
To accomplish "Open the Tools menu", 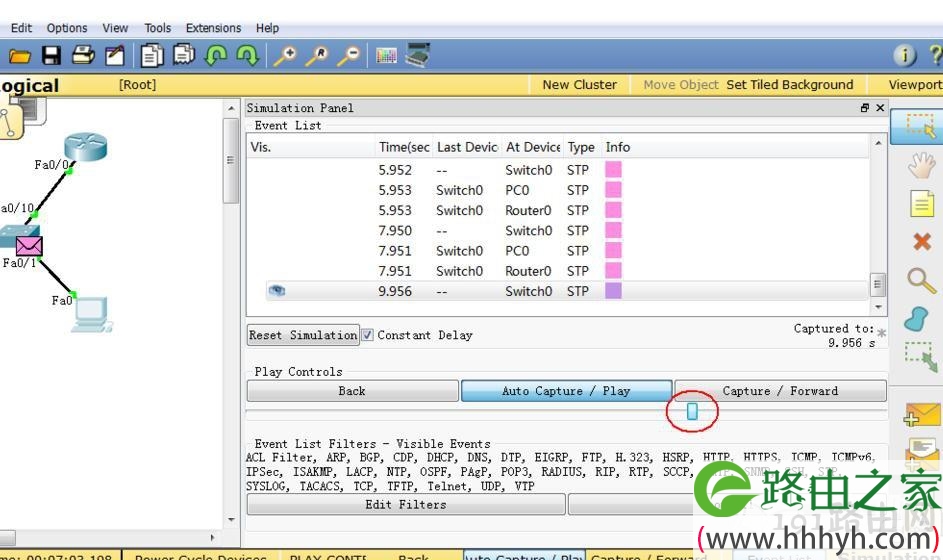I will (158, 28).
